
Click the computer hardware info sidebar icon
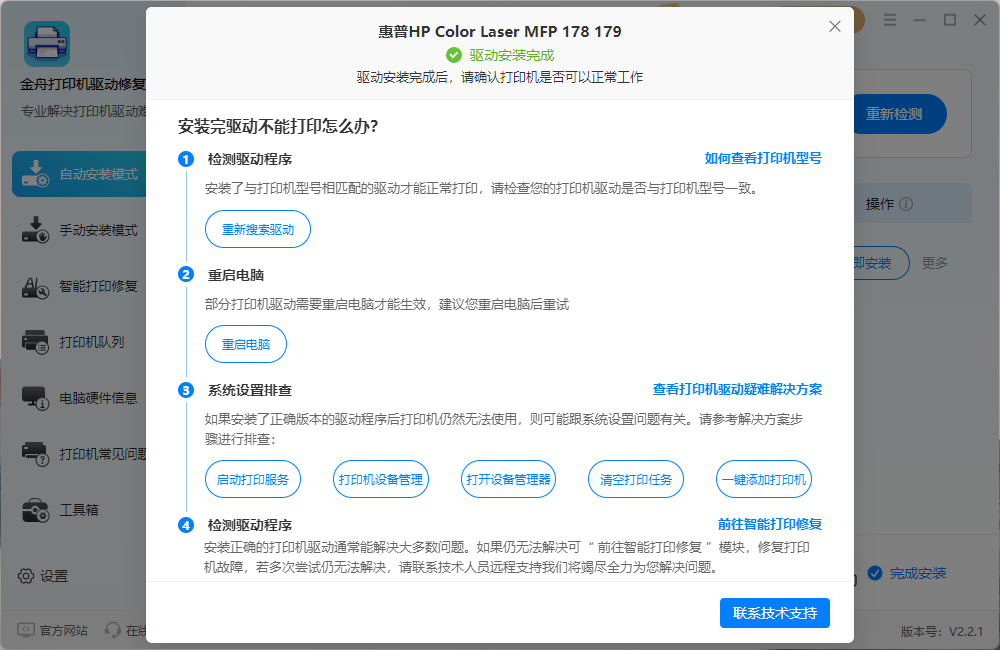click(35, 398)
